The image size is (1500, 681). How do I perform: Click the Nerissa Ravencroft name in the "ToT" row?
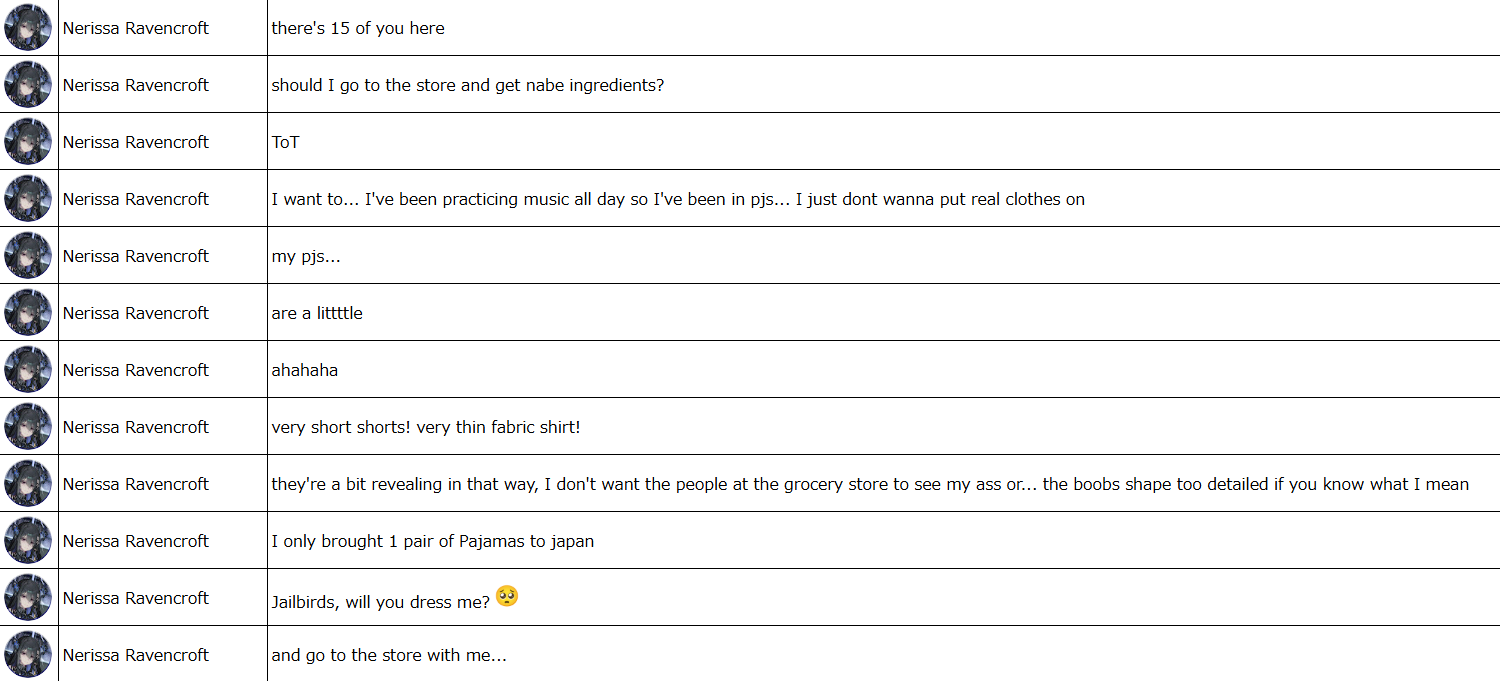(136, 142)
